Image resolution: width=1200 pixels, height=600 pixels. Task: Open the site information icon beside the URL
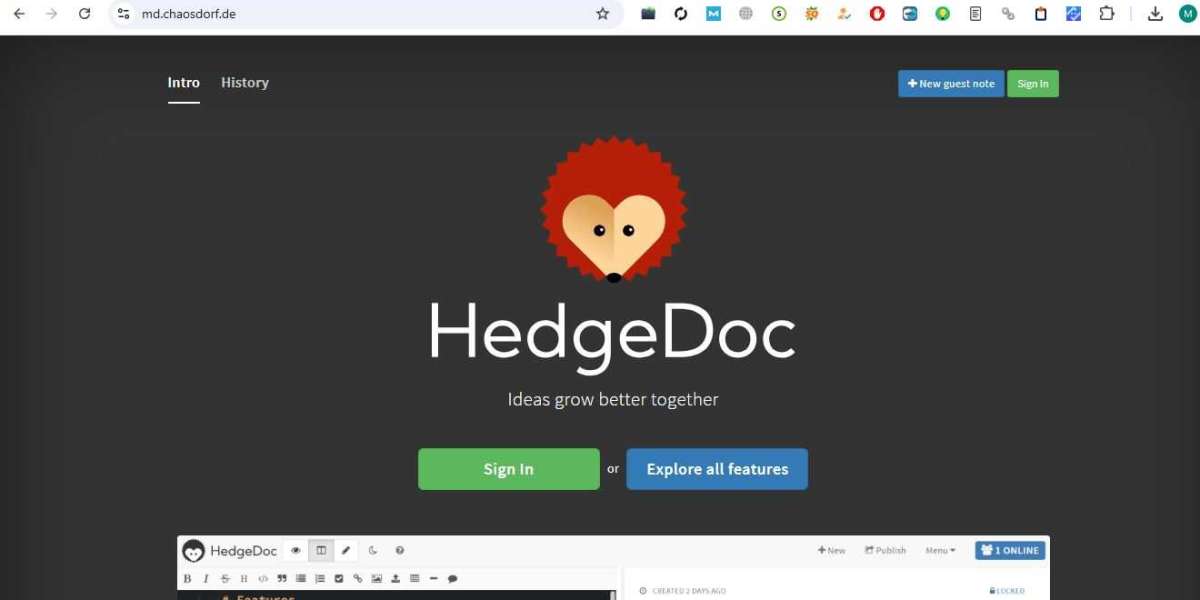tap(123, 14)
